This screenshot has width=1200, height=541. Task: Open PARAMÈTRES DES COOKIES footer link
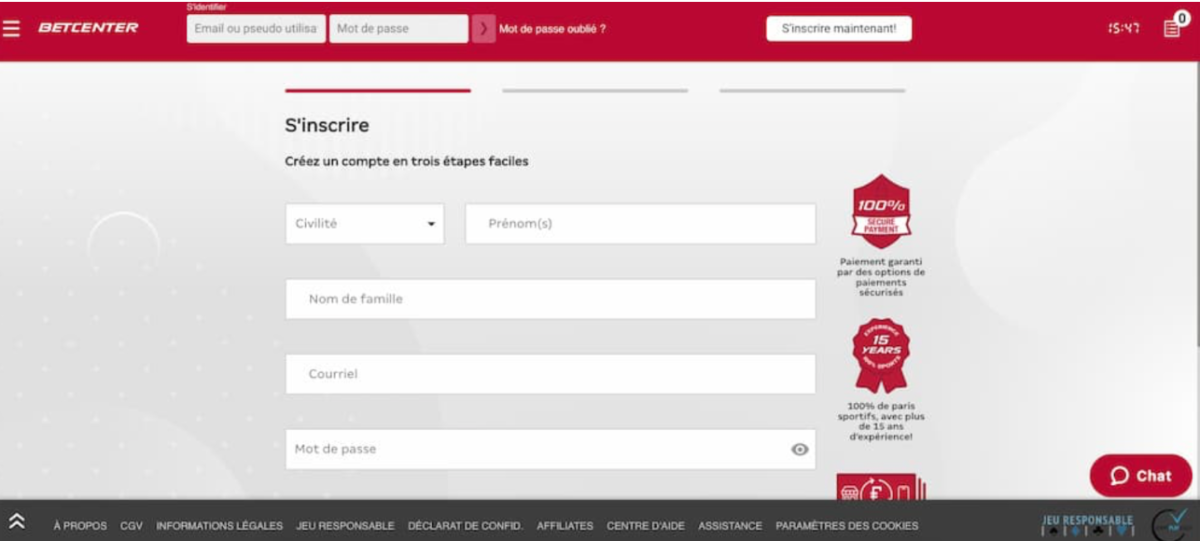click(x=847, y=526)
